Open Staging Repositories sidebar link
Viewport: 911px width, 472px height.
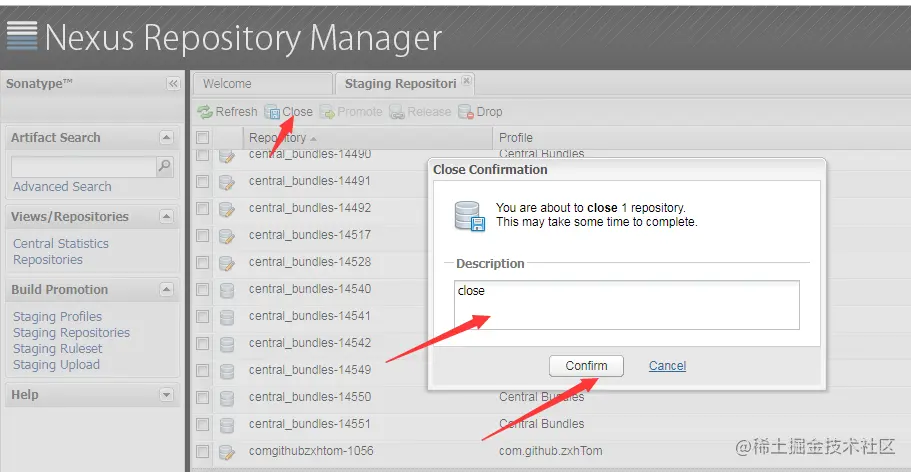click(x=71, y=332)
